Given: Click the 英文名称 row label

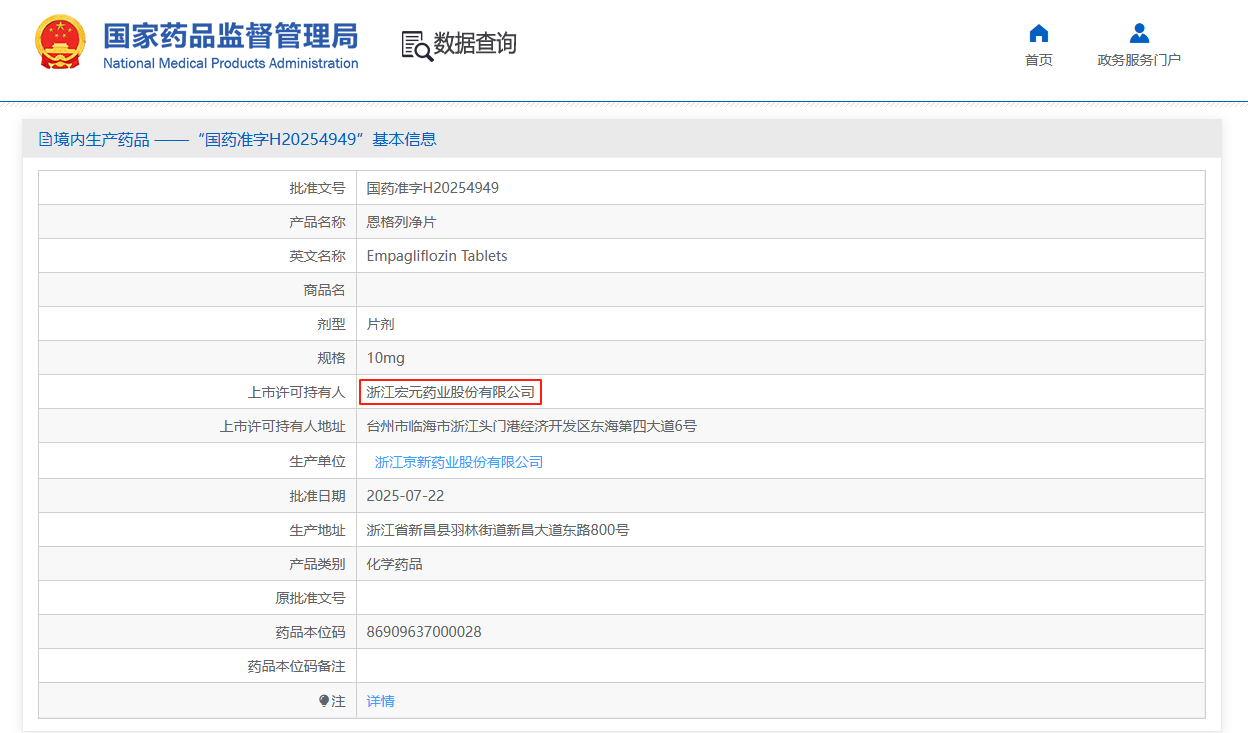Looking at the screenshot, I should pos(317,256).
